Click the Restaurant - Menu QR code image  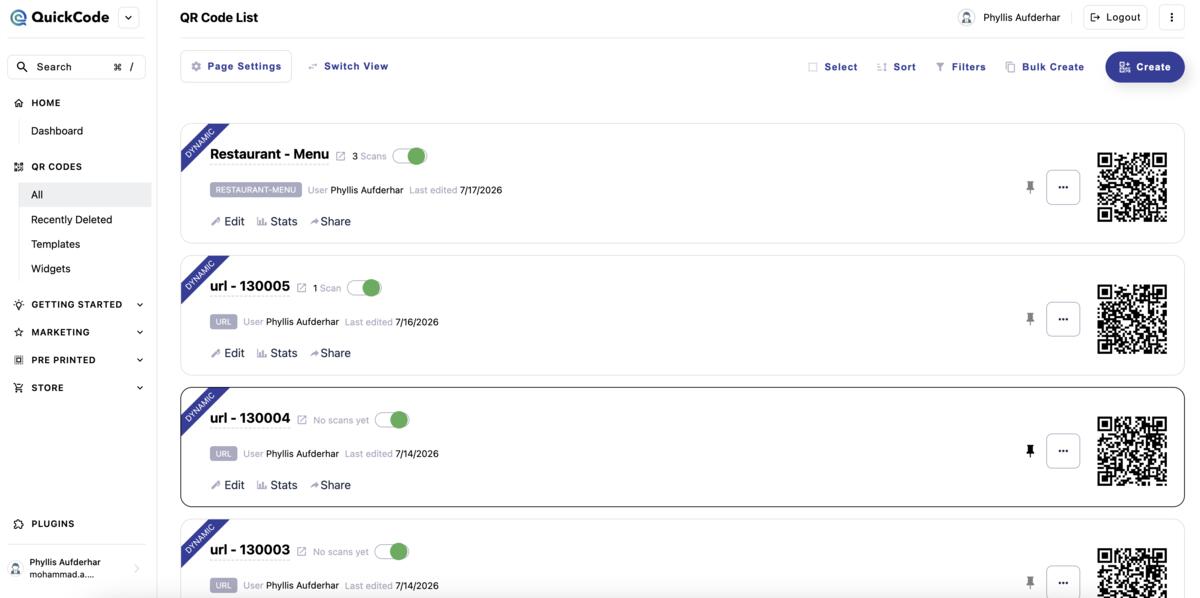click(x=1132, y=187)
